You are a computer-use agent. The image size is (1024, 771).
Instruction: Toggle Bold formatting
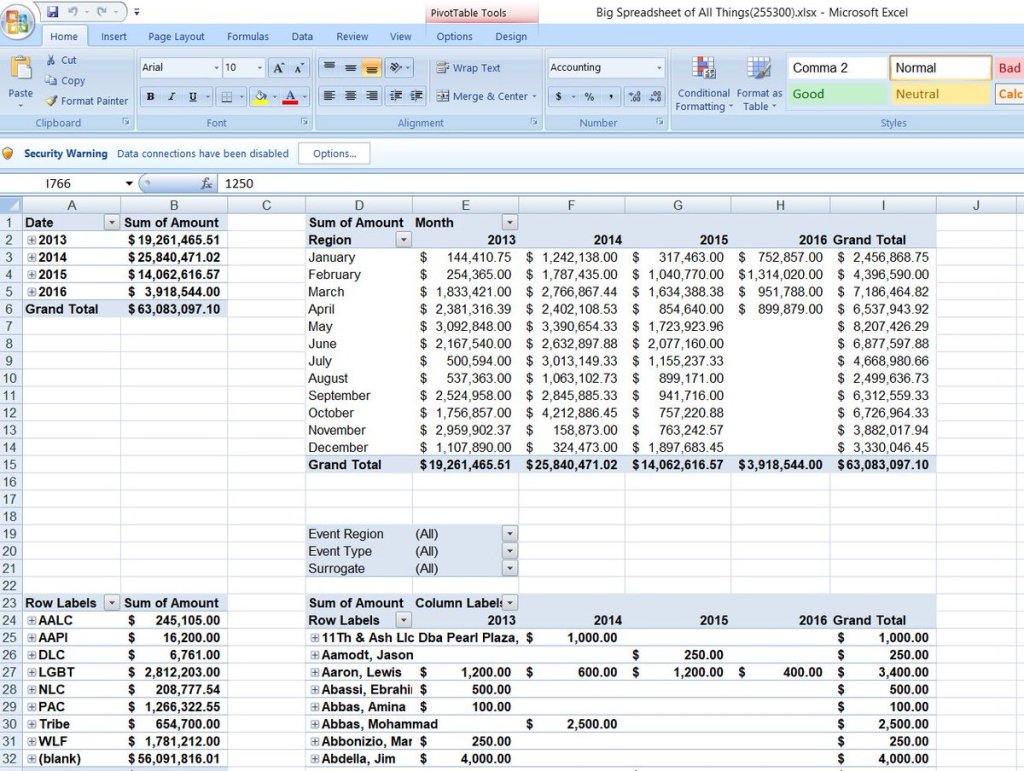tap(150, 97)
